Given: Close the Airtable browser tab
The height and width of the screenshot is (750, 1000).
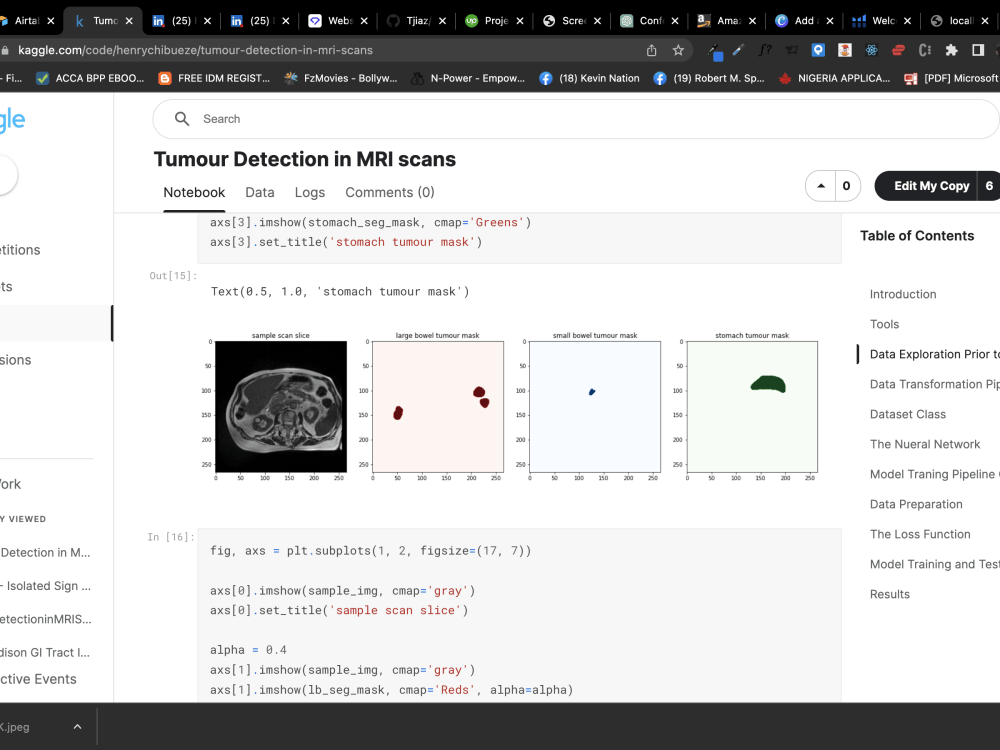Looking at the screenshot, I should [x=50, y=21].
